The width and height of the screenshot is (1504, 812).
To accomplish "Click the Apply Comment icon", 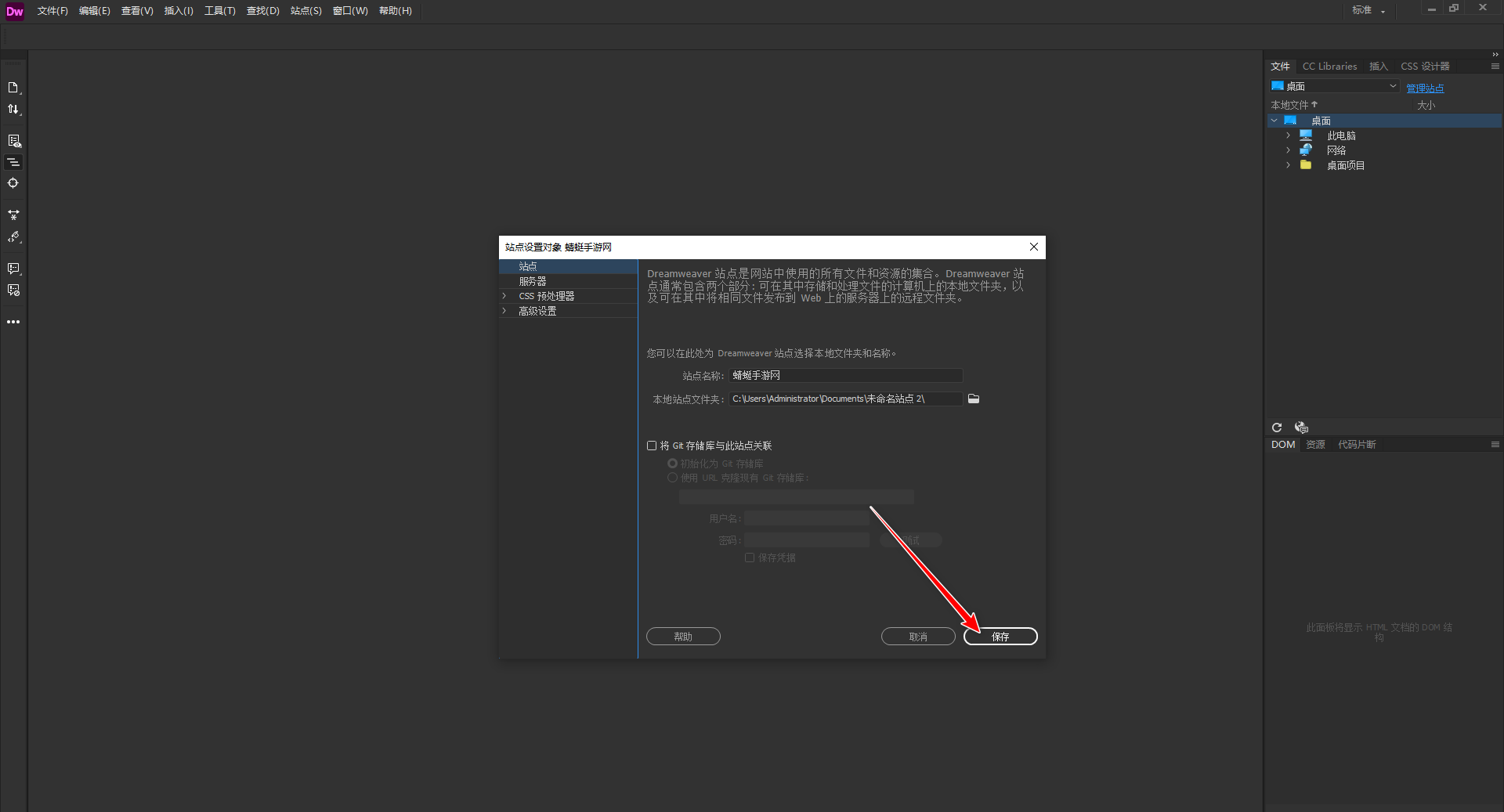I will click(x=13, y=269).
